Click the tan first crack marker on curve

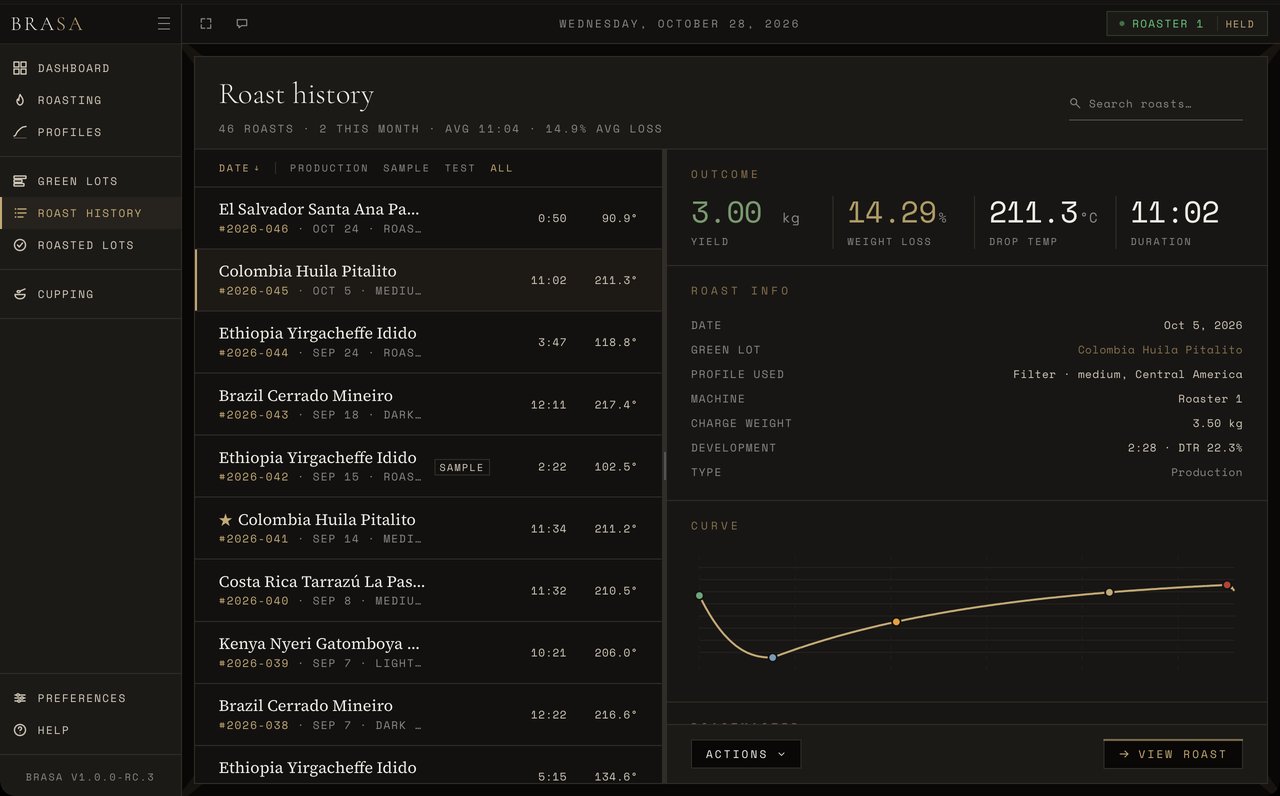(1109, 592)
